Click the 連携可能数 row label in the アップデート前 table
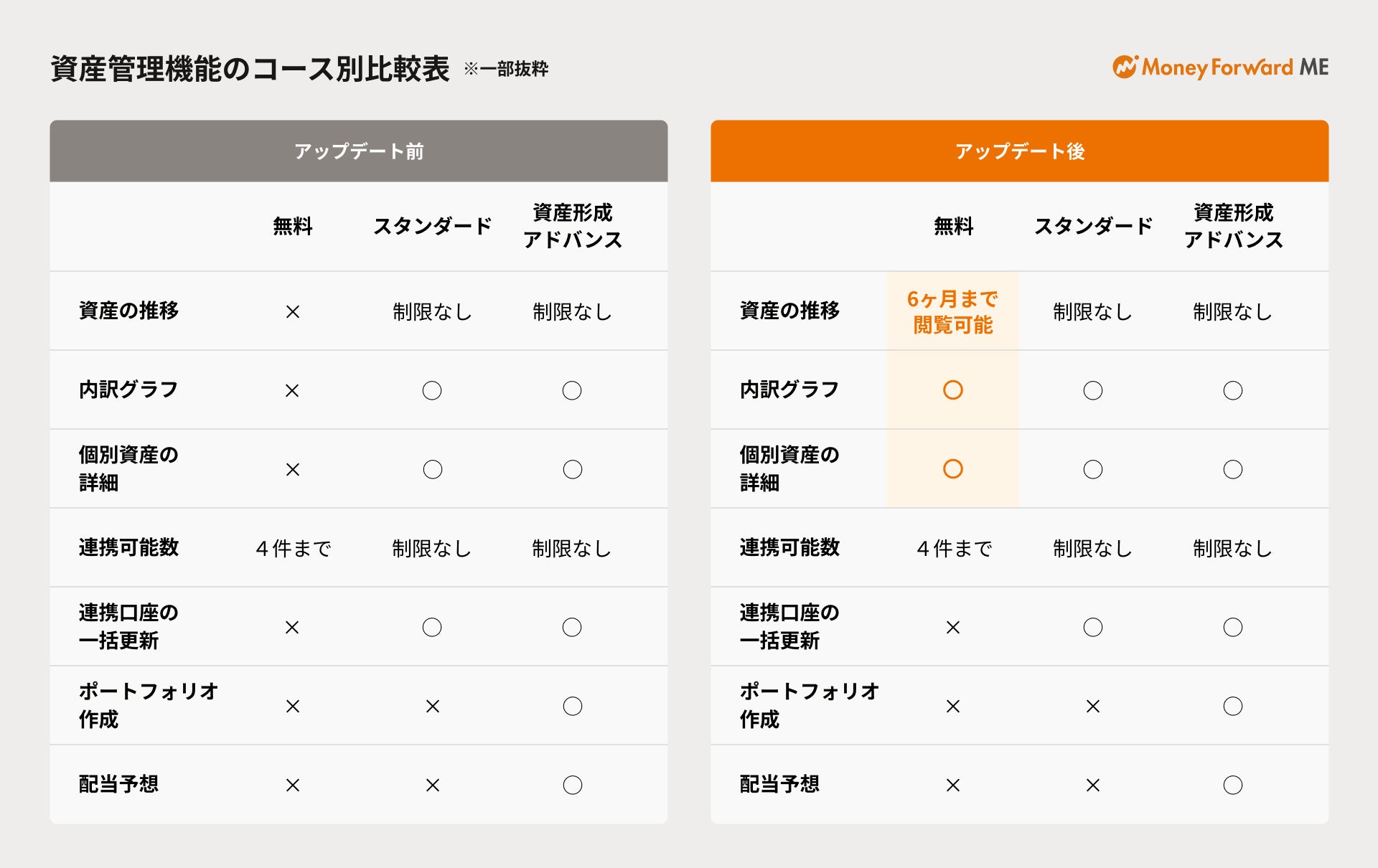The width and height of the screenshot is (1378, 868). [x=128, y=548]
